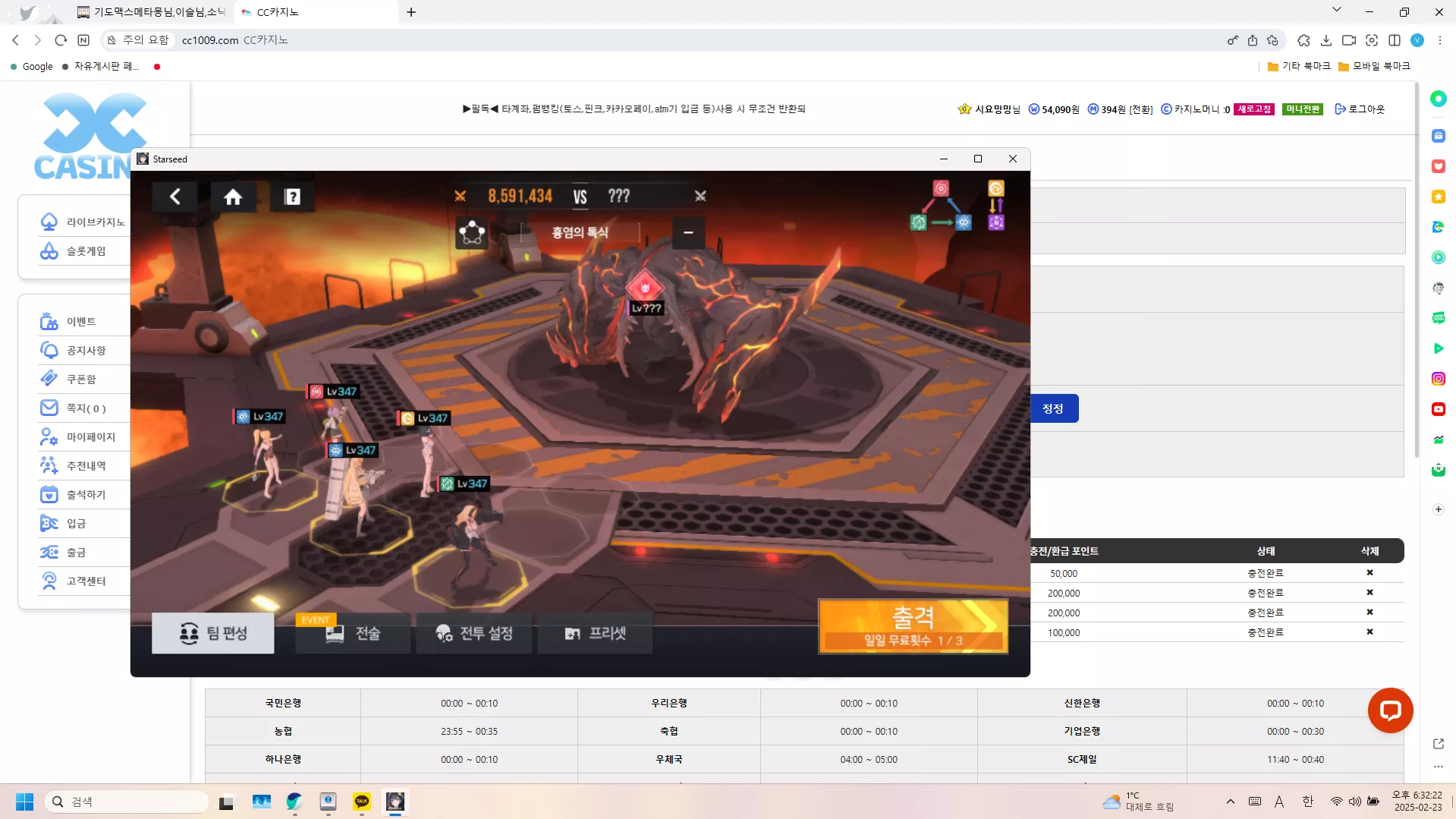This screenshot has width=1456, height=819.
Task: Show hidden system tray icons
Action: pyautogui.click(x=1230, y=802)
